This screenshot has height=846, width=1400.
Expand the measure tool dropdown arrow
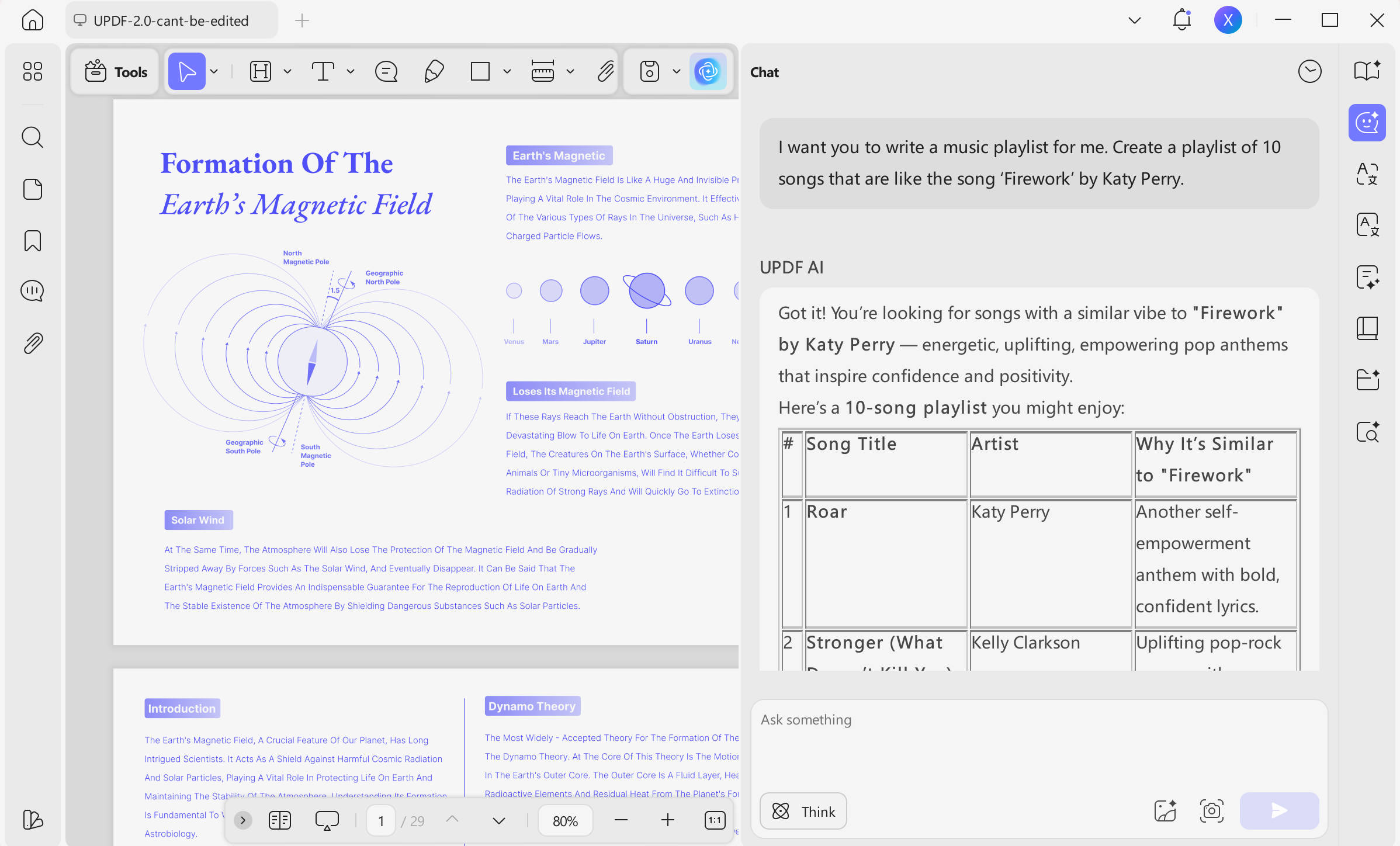(x=570, y=72)
